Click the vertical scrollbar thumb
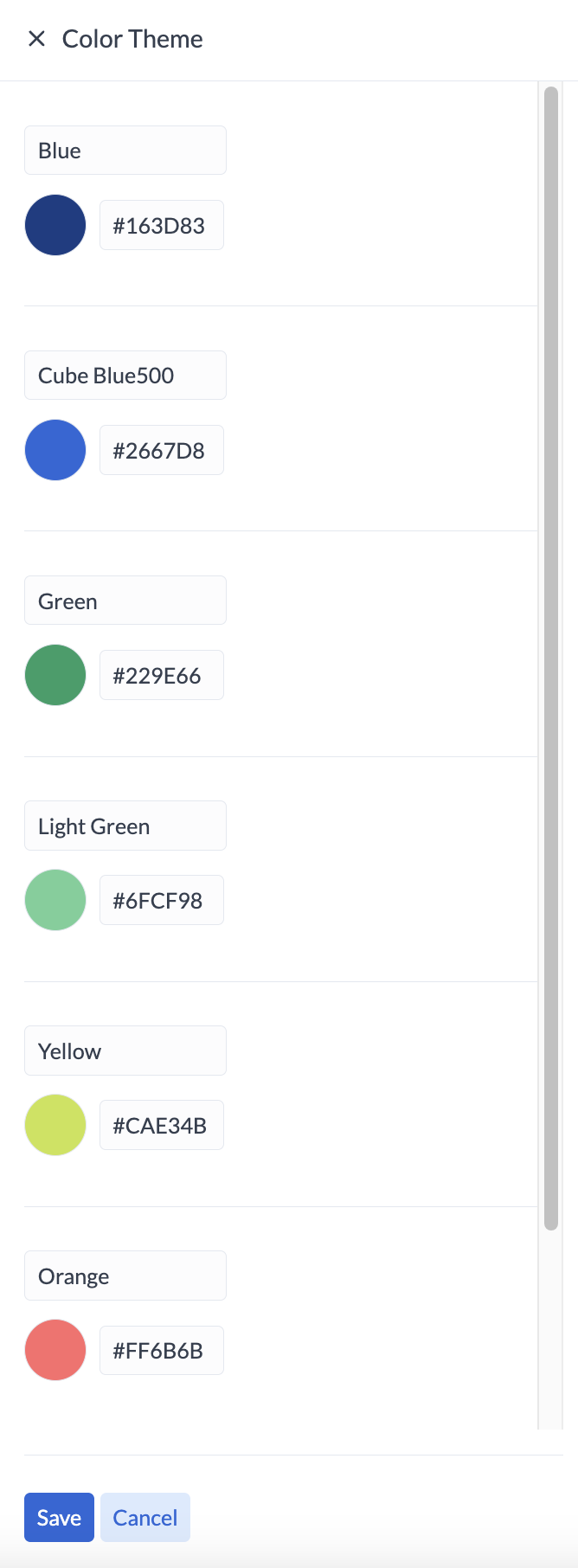 coord(551,658)
